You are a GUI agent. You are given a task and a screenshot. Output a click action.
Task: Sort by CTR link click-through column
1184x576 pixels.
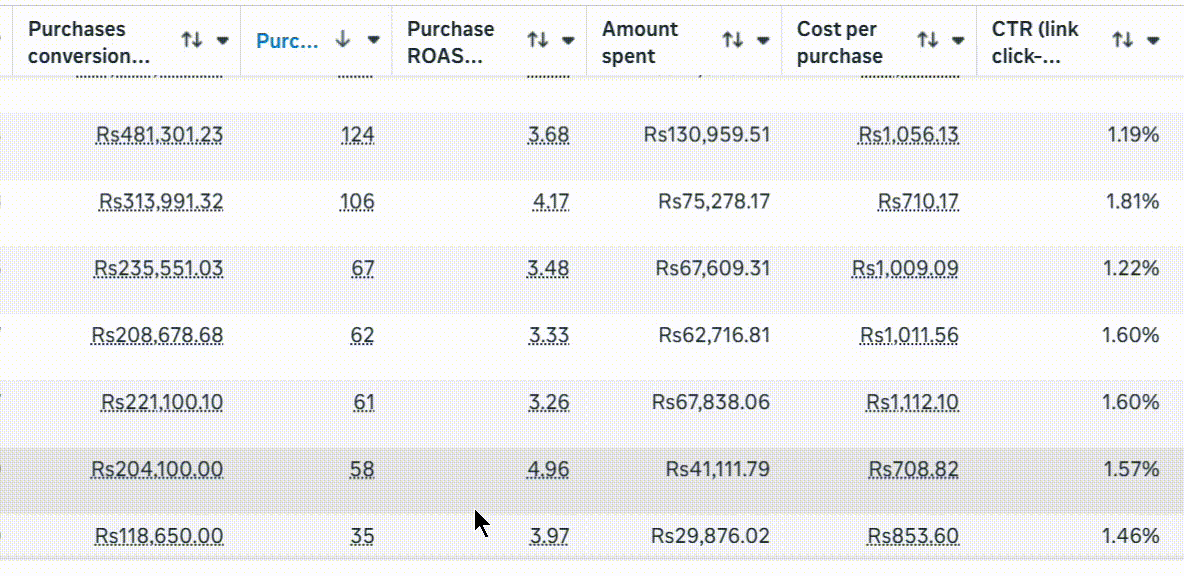click(1123, 41)
